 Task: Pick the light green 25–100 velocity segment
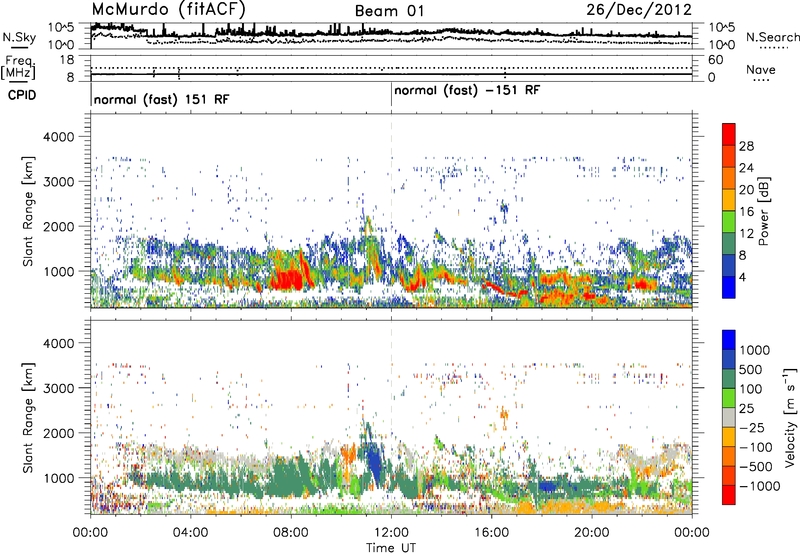pyautogui.click(x=729, y=398)
